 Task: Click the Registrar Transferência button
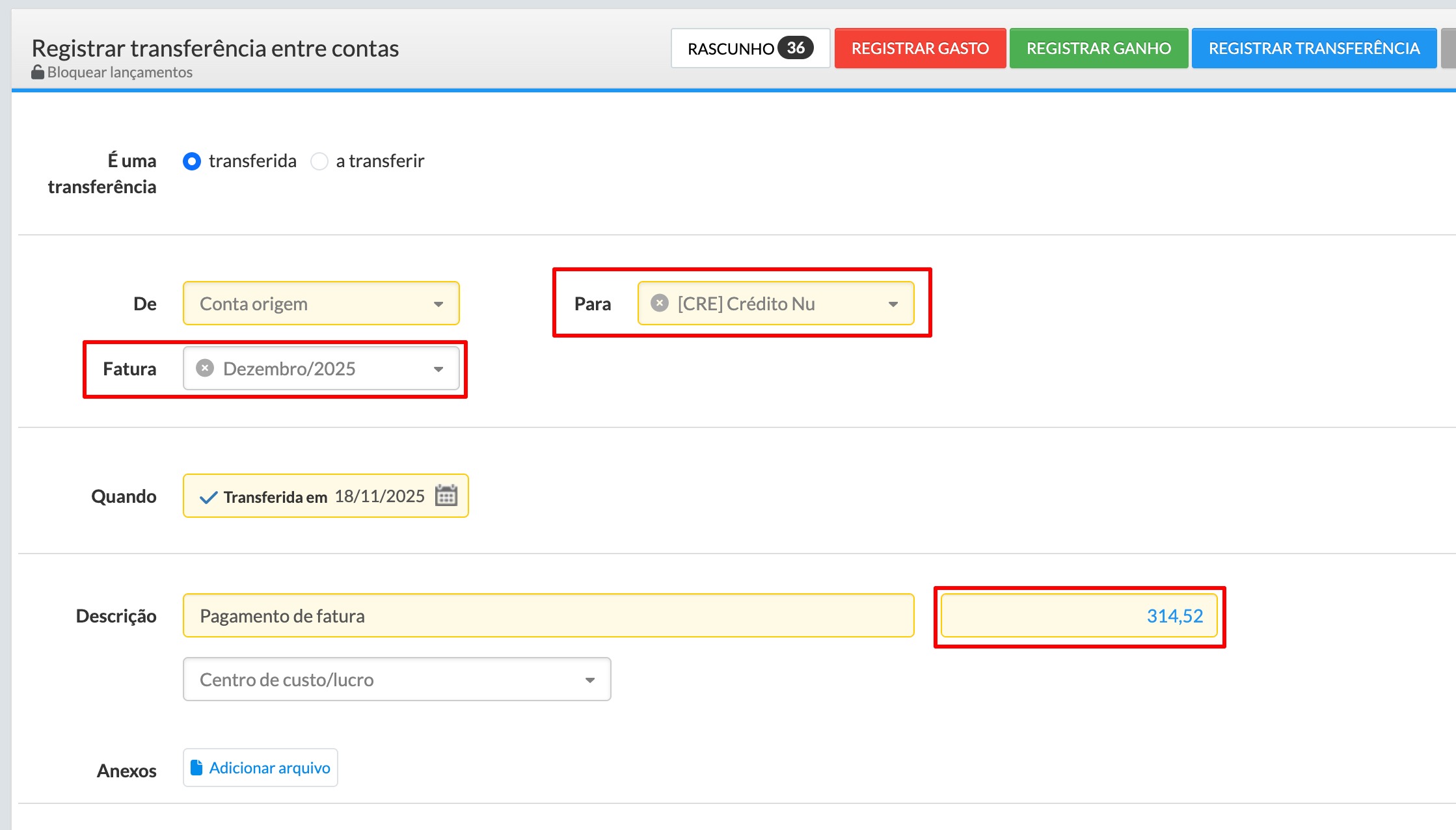click(x=1314, y=49)
